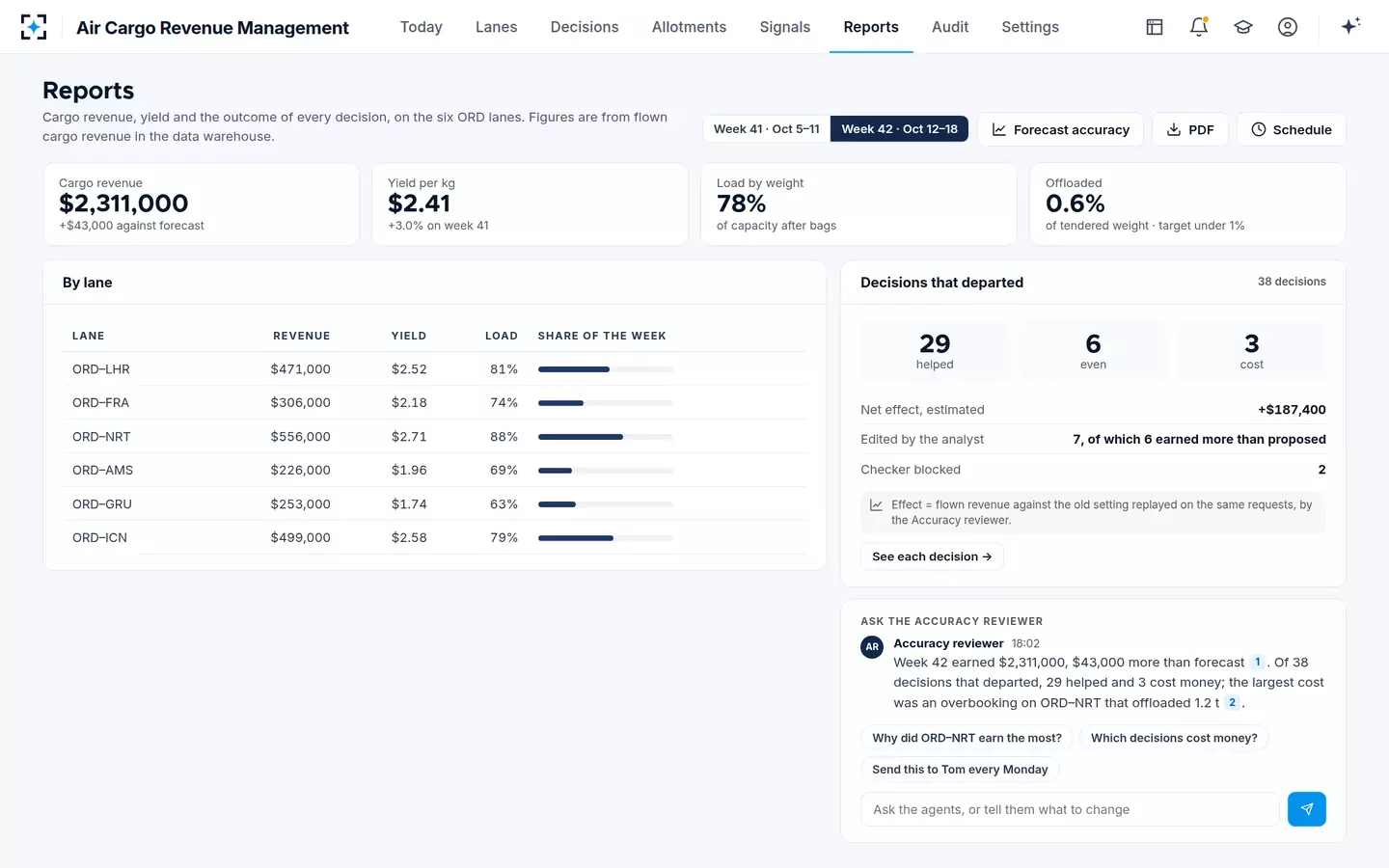Click the ORD–NRT share bar

click(x=606, y=437)
